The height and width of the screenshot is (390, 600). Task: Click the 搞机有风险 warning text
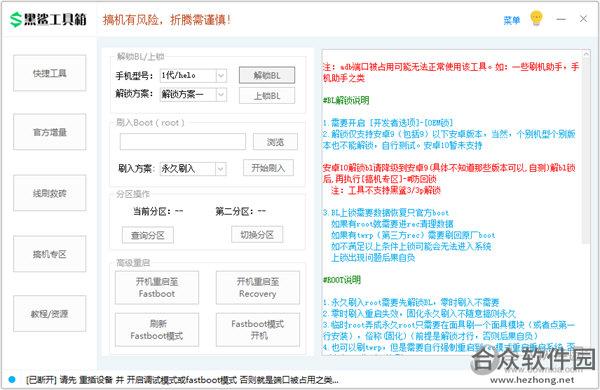(167, 20)
